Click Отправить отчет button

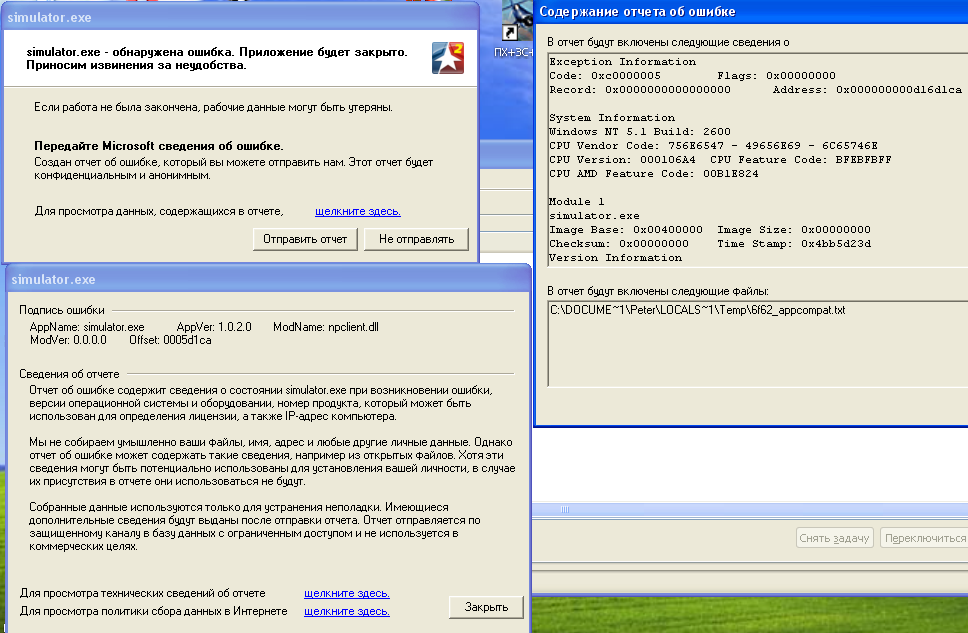pyautogui.click(x=305, y=239)
